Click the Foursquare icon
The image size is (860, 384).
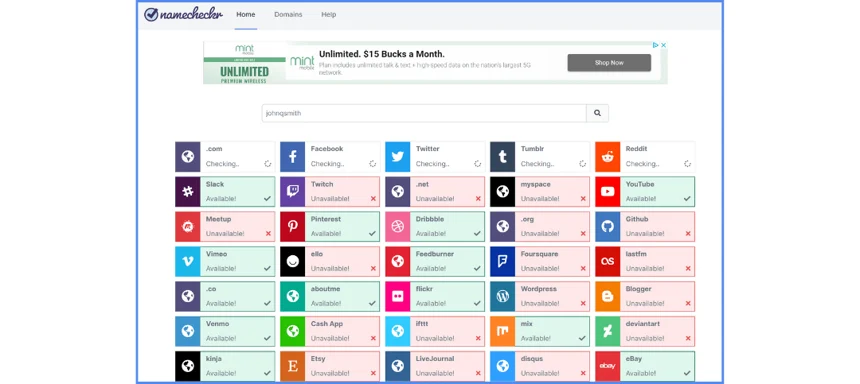coord(502,262)
